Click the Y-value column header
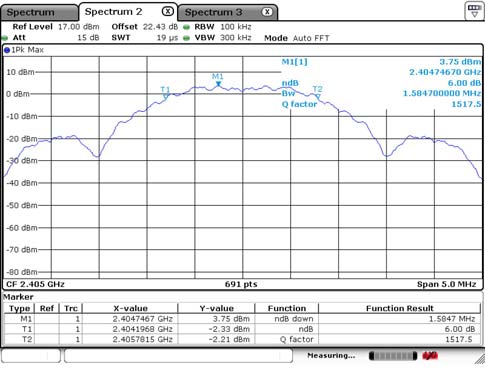This screenshot has width=485, height=377. pos(217,308)
